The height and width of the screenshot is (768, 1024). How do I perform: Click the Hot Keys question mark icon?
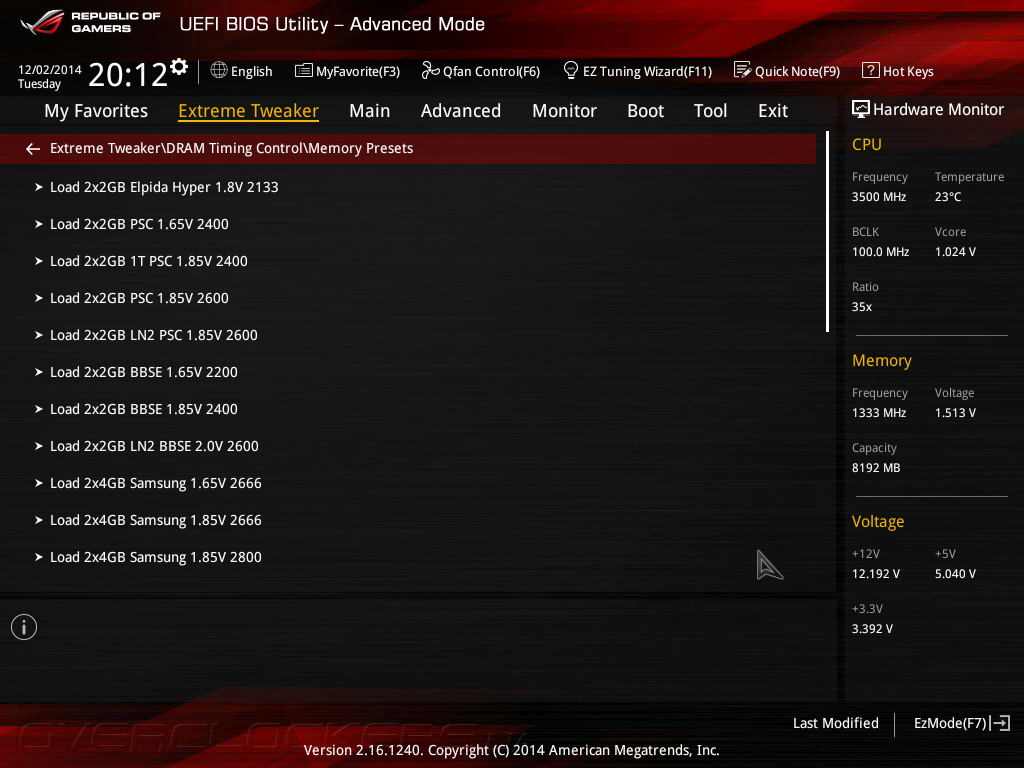[x=870, y=70]
